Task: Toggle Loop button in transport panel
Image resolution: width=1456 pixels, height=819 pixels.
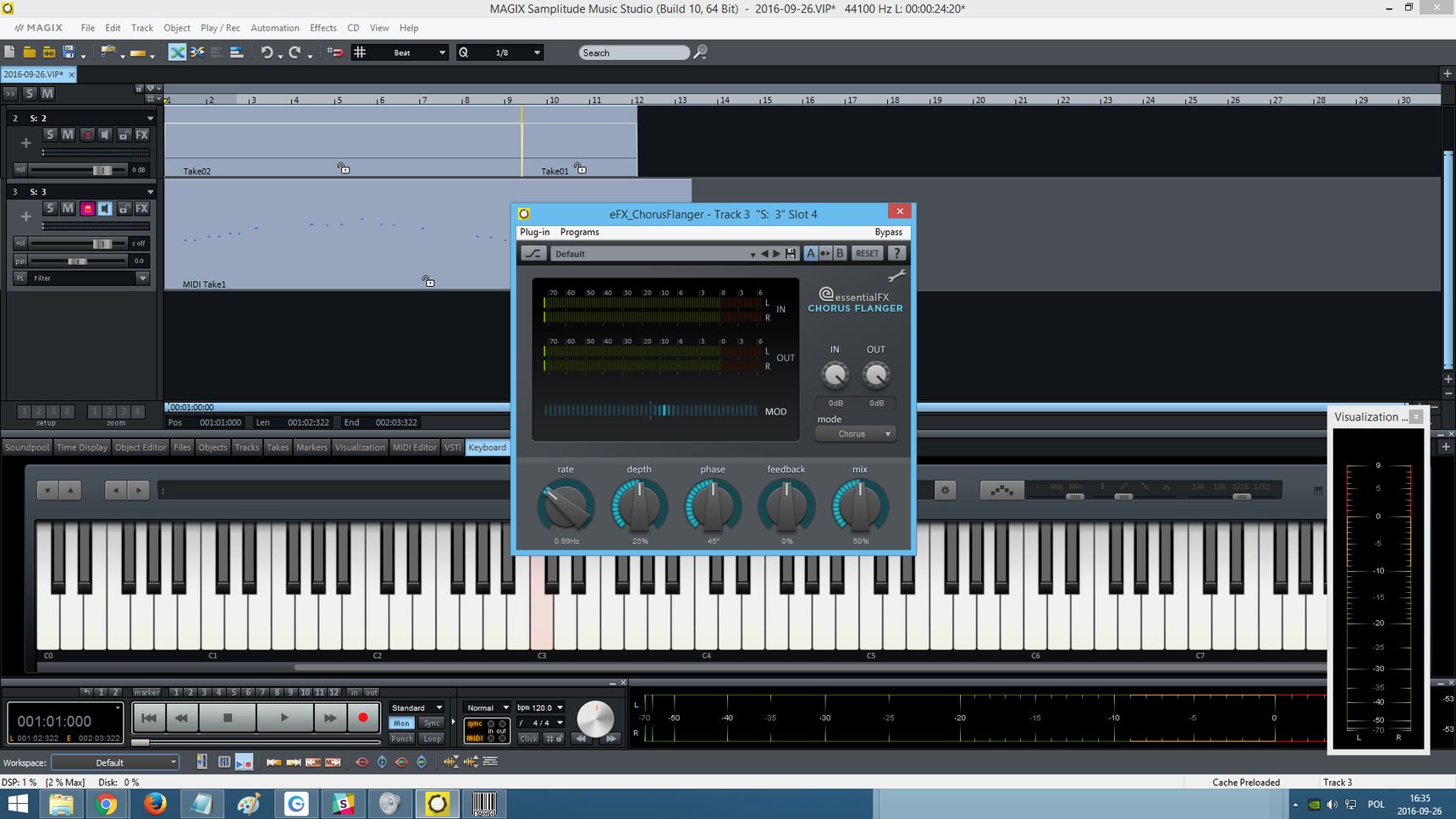Action: (x=432, y=739)
